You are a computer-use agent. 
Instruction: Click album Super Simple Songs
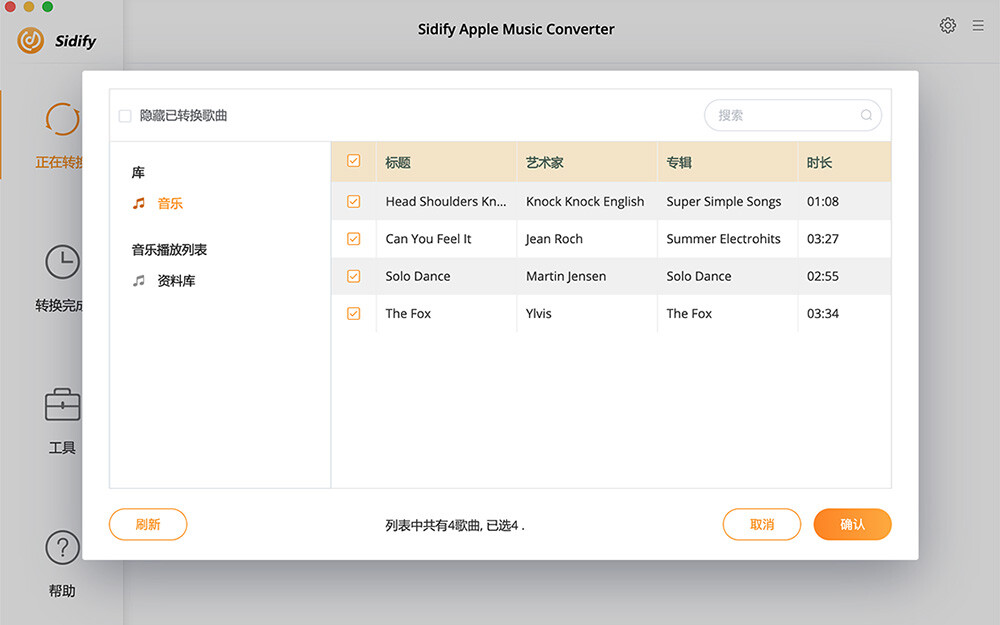pyautogui.click(x=724, y=202)
